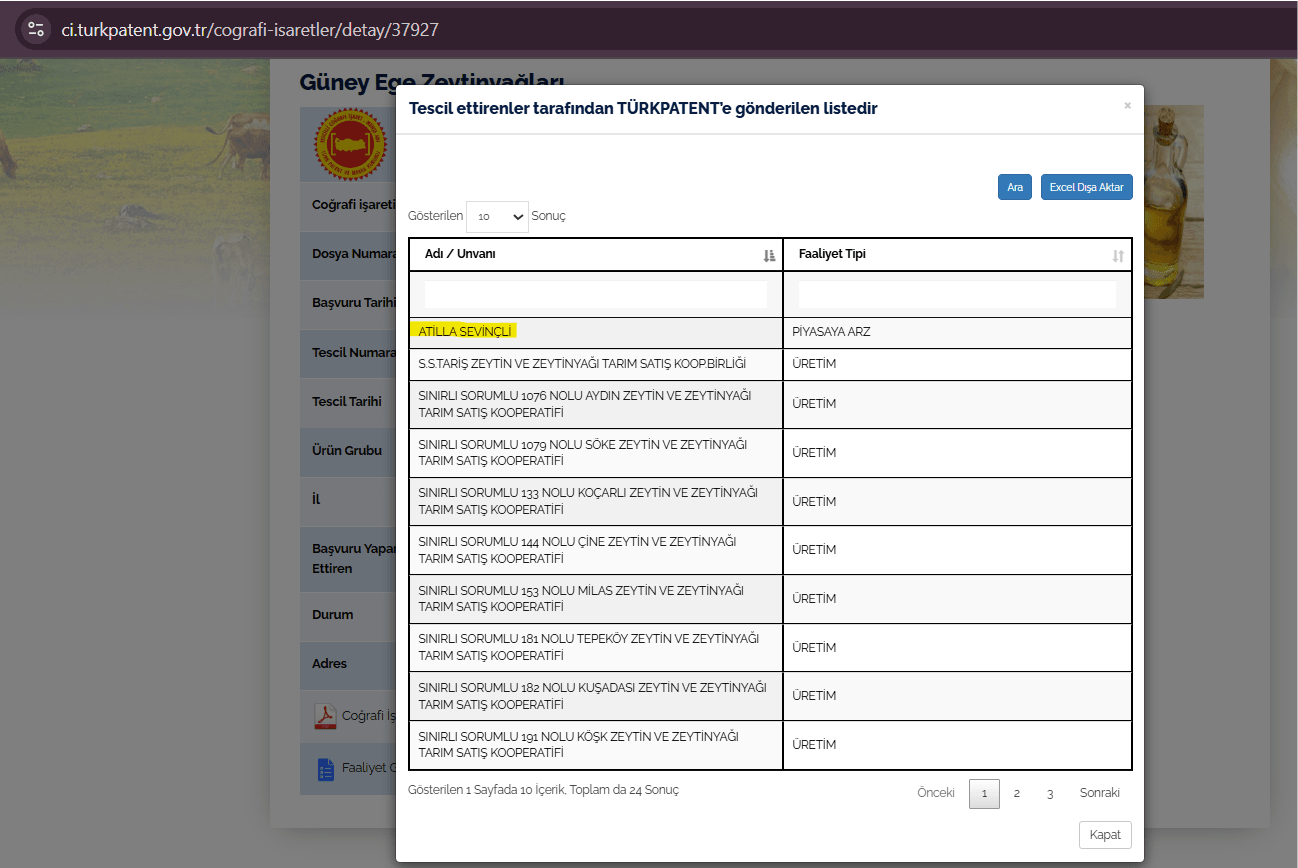Sort by Adı / Unvanı column icon
The image size is (1298, 868).
(769, 256)
